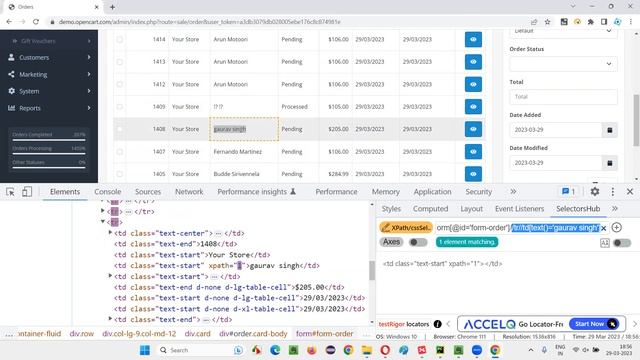640x360 pixels.
Task: View order 1414 with the eye button
Action: (473, 40)
